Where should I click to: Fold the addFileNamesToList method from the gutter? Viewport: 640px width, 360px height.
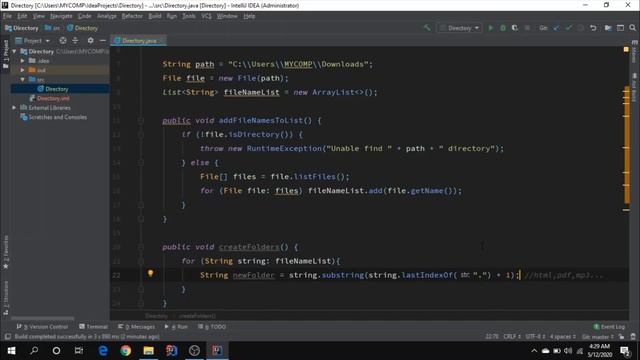(140, 120)
